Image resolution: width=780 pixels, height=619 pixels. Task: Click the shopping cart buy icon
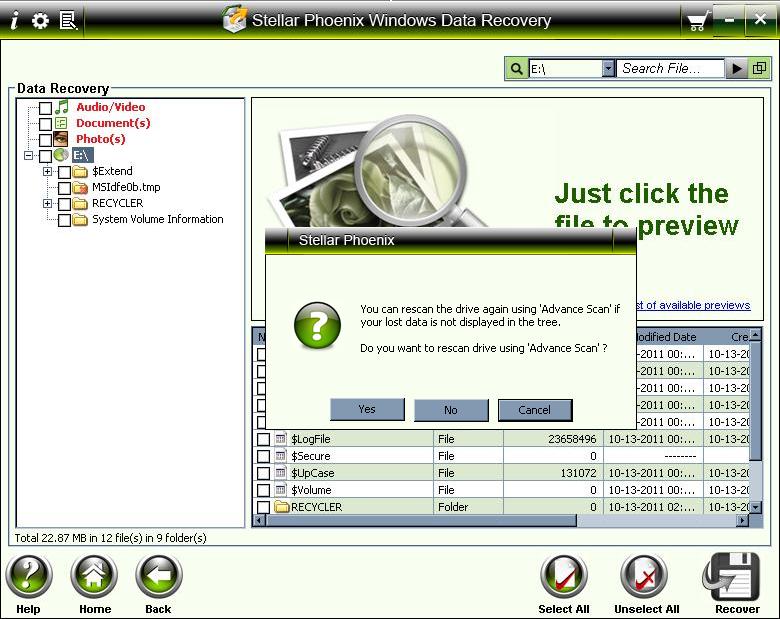pyautogui.click(x=697, y=21)
